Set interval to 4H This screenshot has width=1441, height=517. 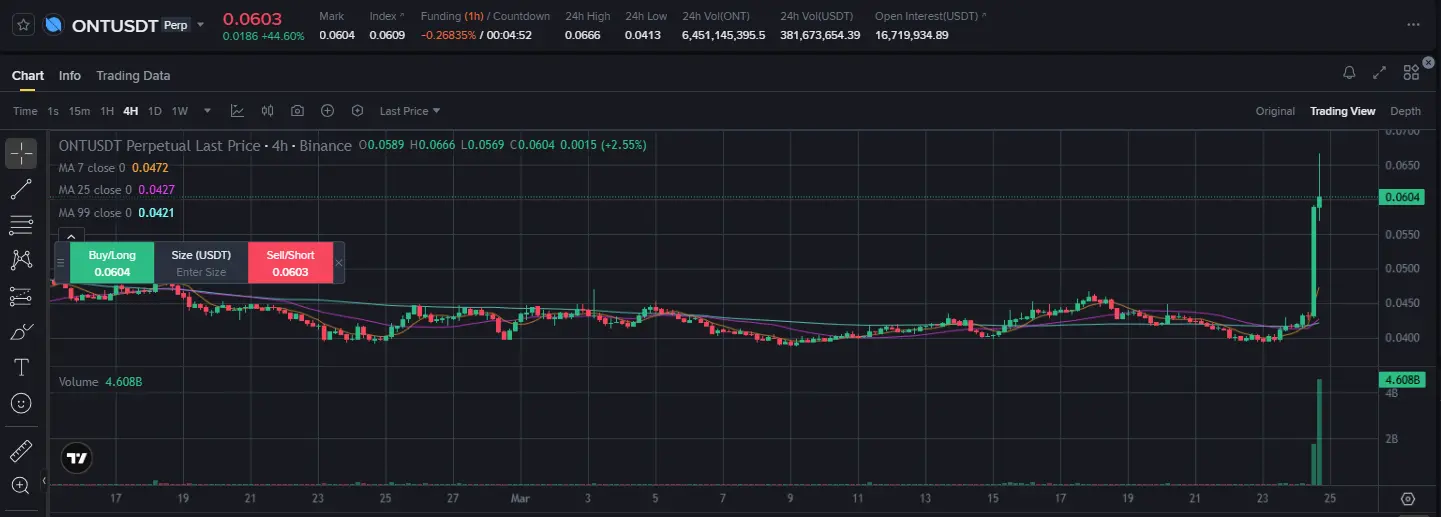(131, 111)
